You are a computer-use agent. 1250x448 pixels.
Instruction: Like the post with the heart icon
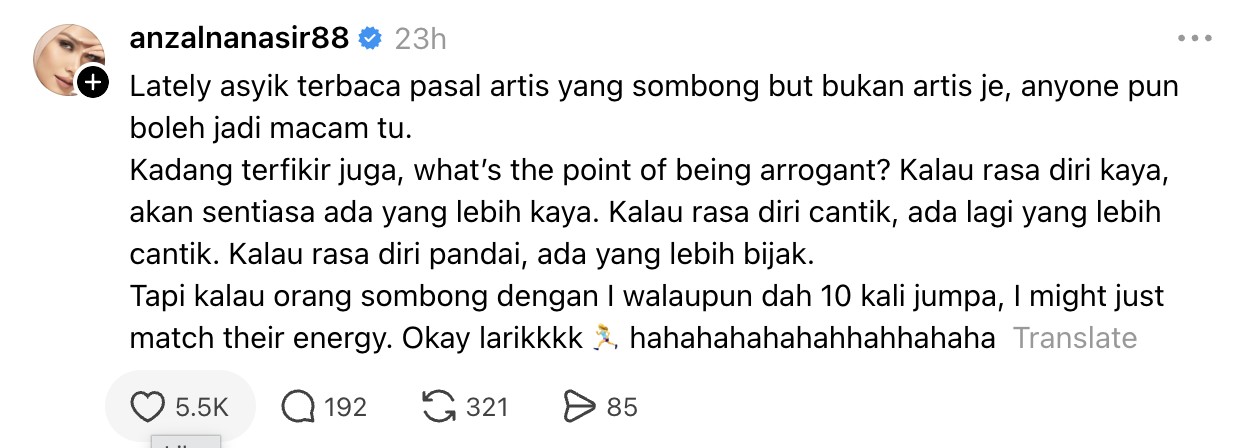pos(148,407)
